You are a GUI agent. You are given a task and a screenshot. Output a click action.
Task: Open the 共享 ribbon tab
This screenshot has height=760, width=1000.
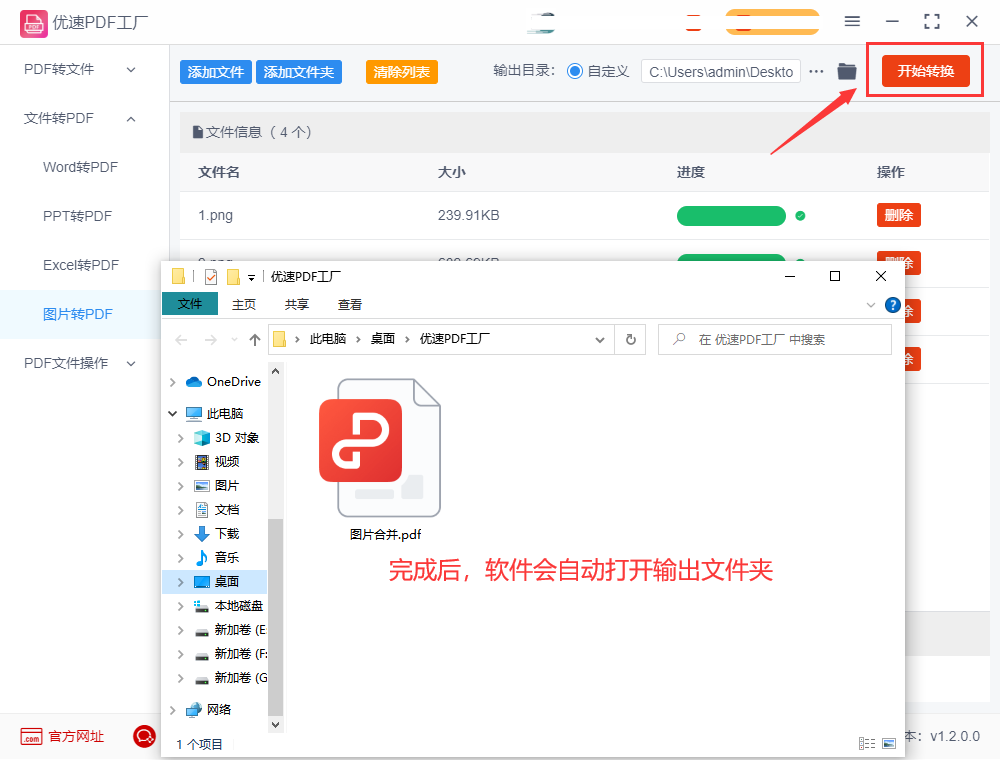[297, 305]
